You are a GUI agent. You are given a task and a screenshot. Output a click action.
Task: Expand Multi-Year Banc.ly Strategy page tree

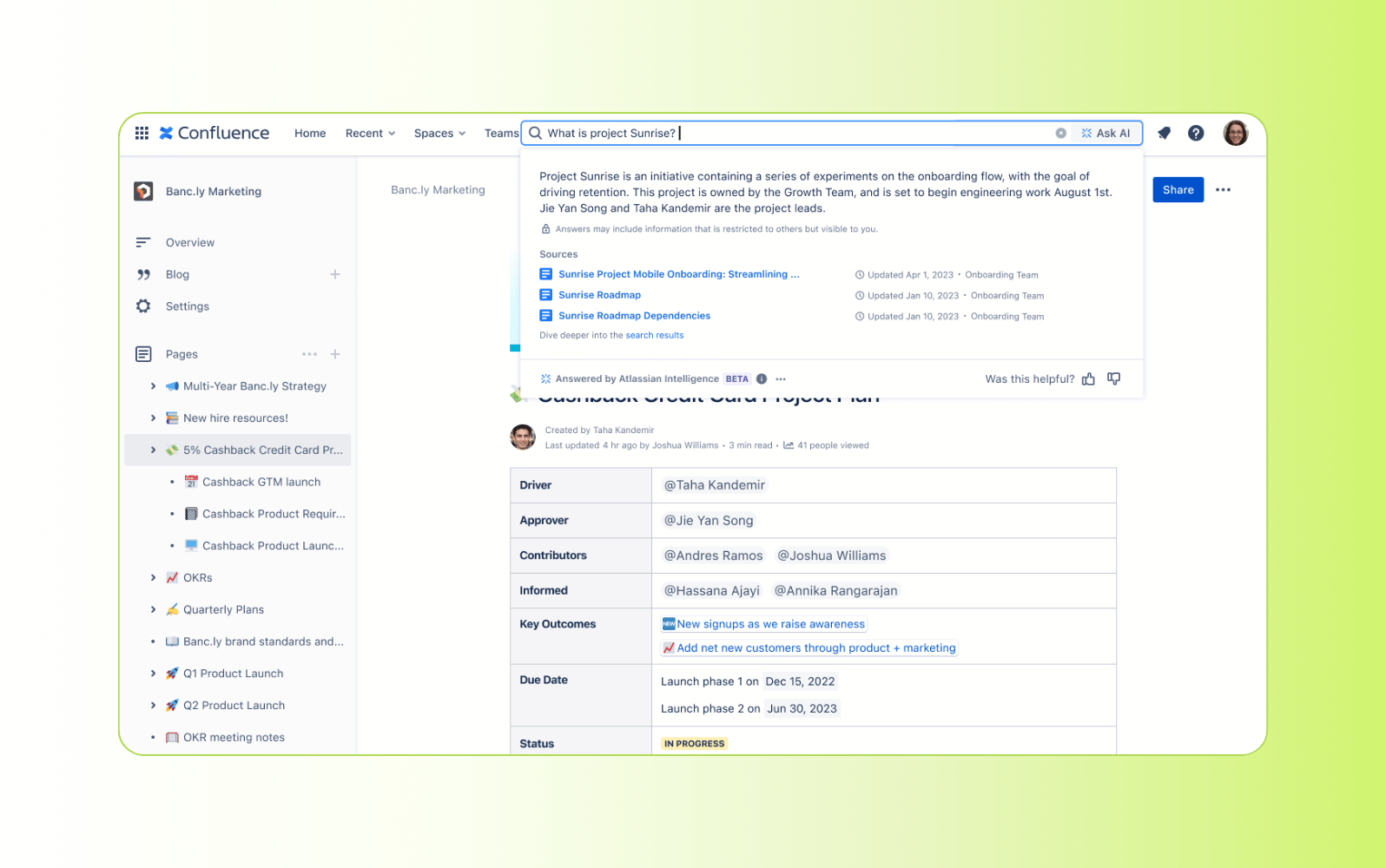[x=153, y=386]
